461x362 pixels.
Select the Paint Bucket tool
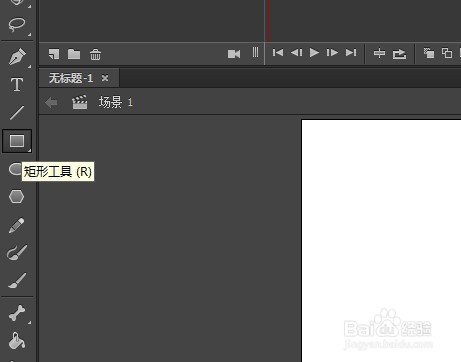pos(17,341)
